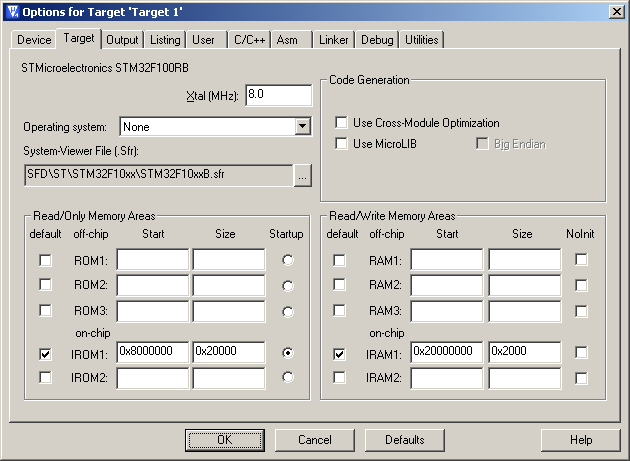
Task: Browse for System-Viewer file with ellipsis button
Action: click(303, 176)
